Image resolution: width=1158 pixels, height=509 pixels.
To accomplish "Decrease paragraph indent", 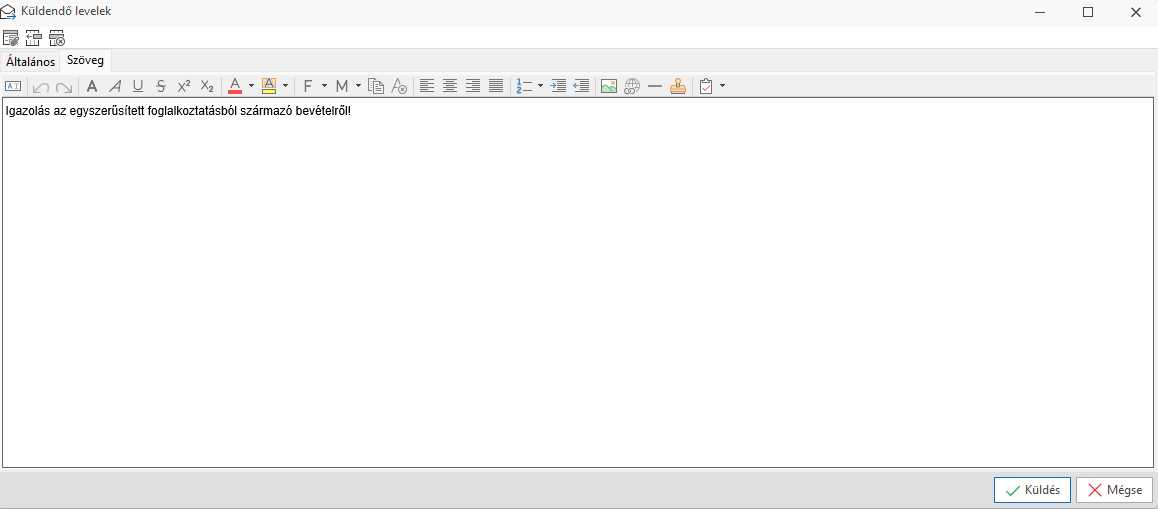I will coord(582,86).
